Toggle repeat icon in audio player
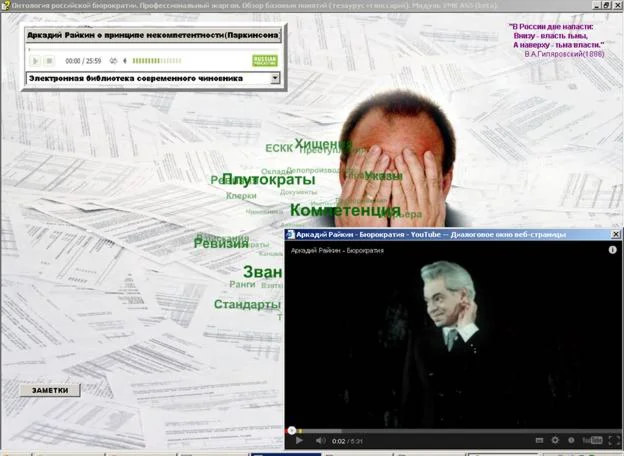The height and width of the screenshot is (456, 624). tap(113, 61)
